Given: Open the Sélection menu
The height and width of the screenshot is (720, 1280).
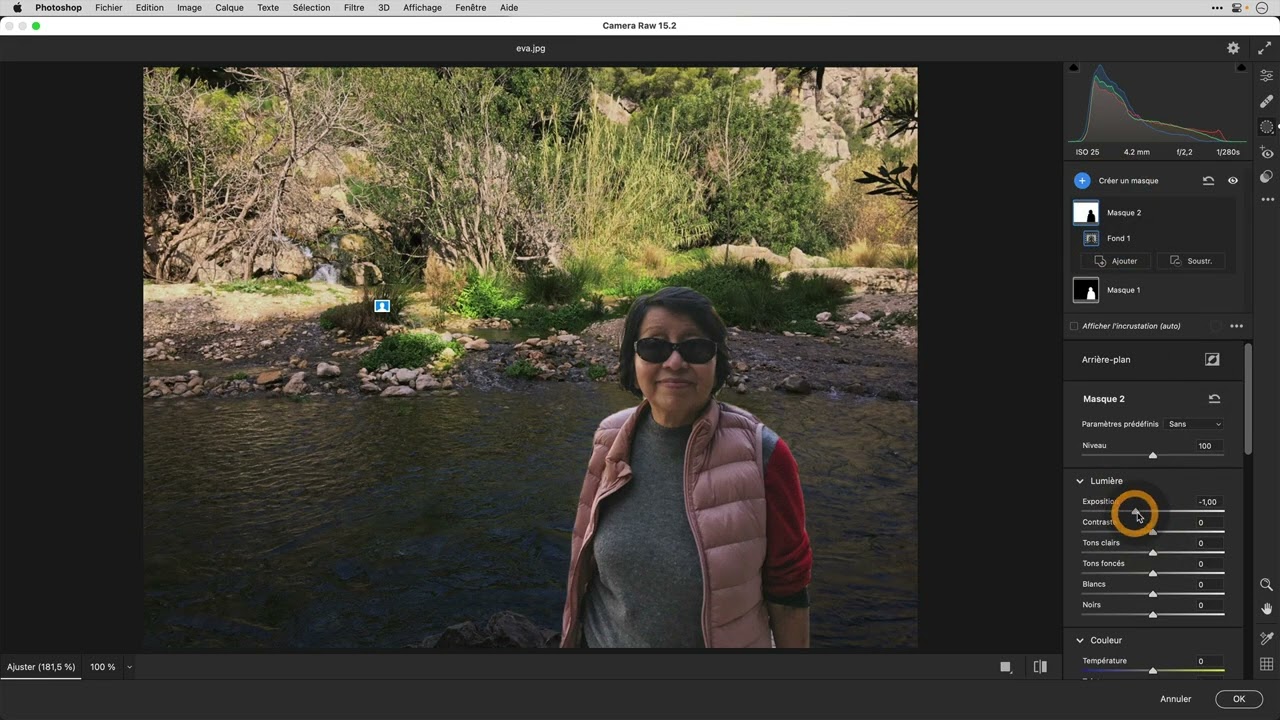Looking at the screenshot, I should tap(311, 8).
